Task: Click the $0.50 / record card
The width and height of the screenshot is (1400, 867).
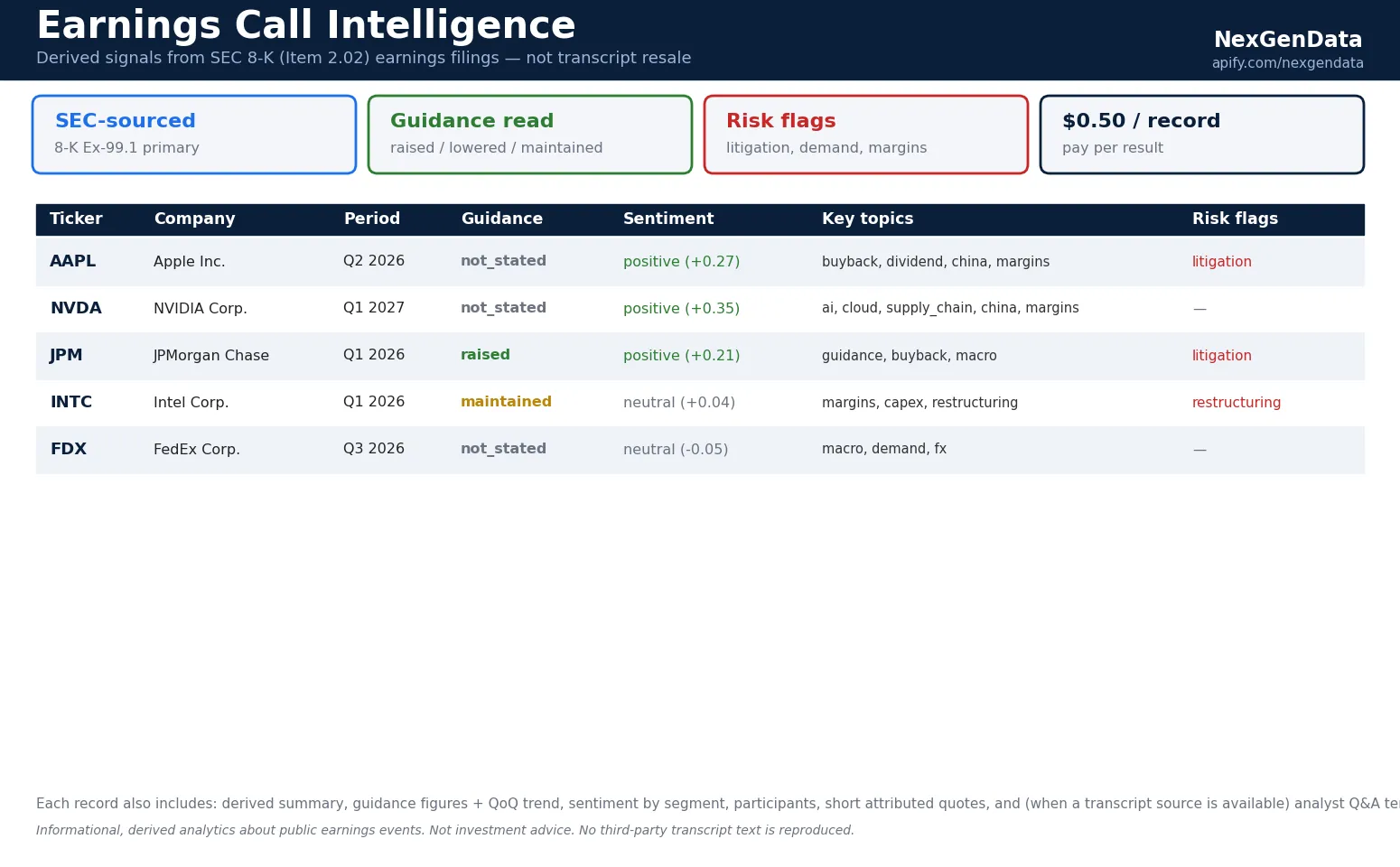Action: point(1202,135)
